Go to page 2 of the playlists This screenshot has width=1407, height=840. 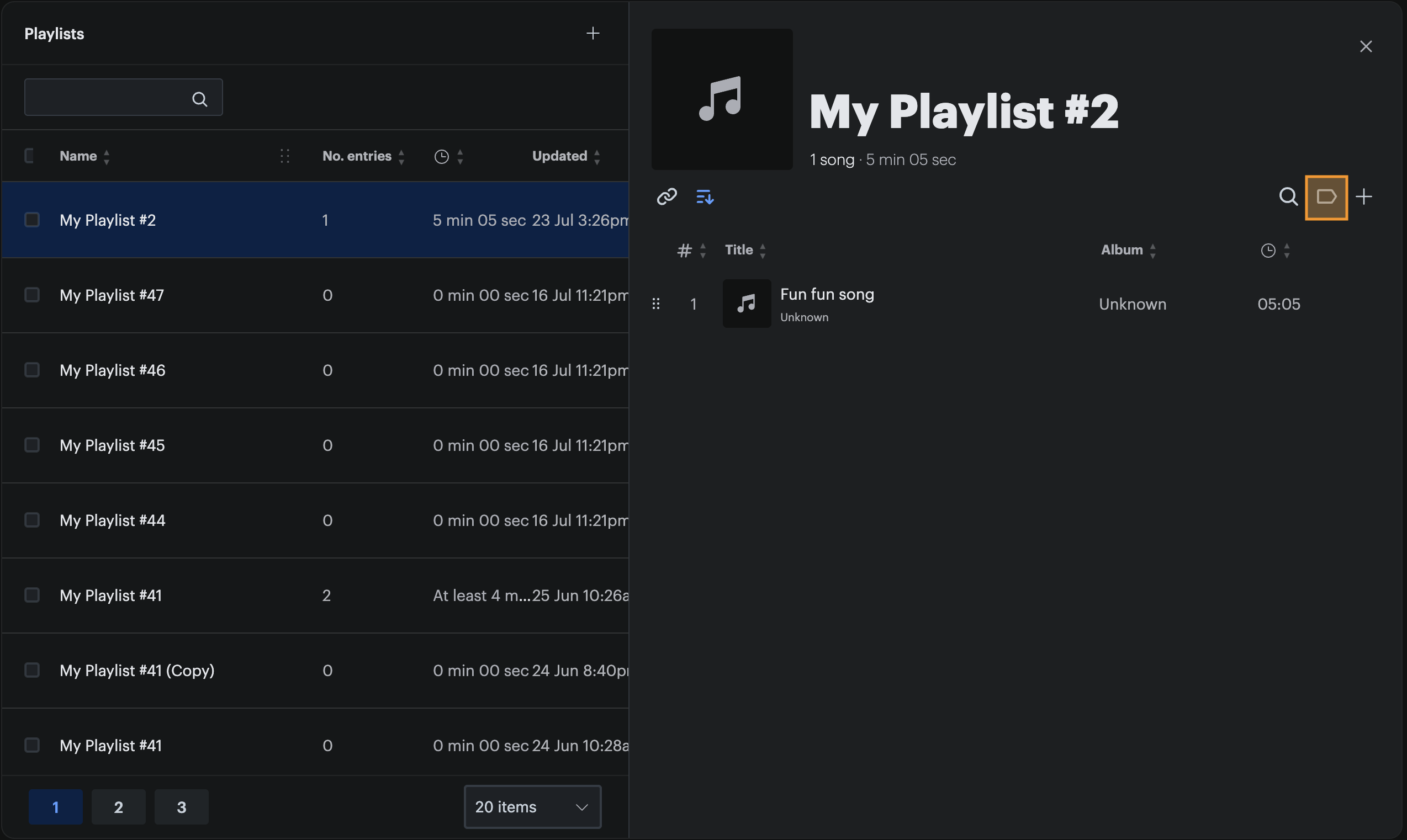click(x=118, y=806)
